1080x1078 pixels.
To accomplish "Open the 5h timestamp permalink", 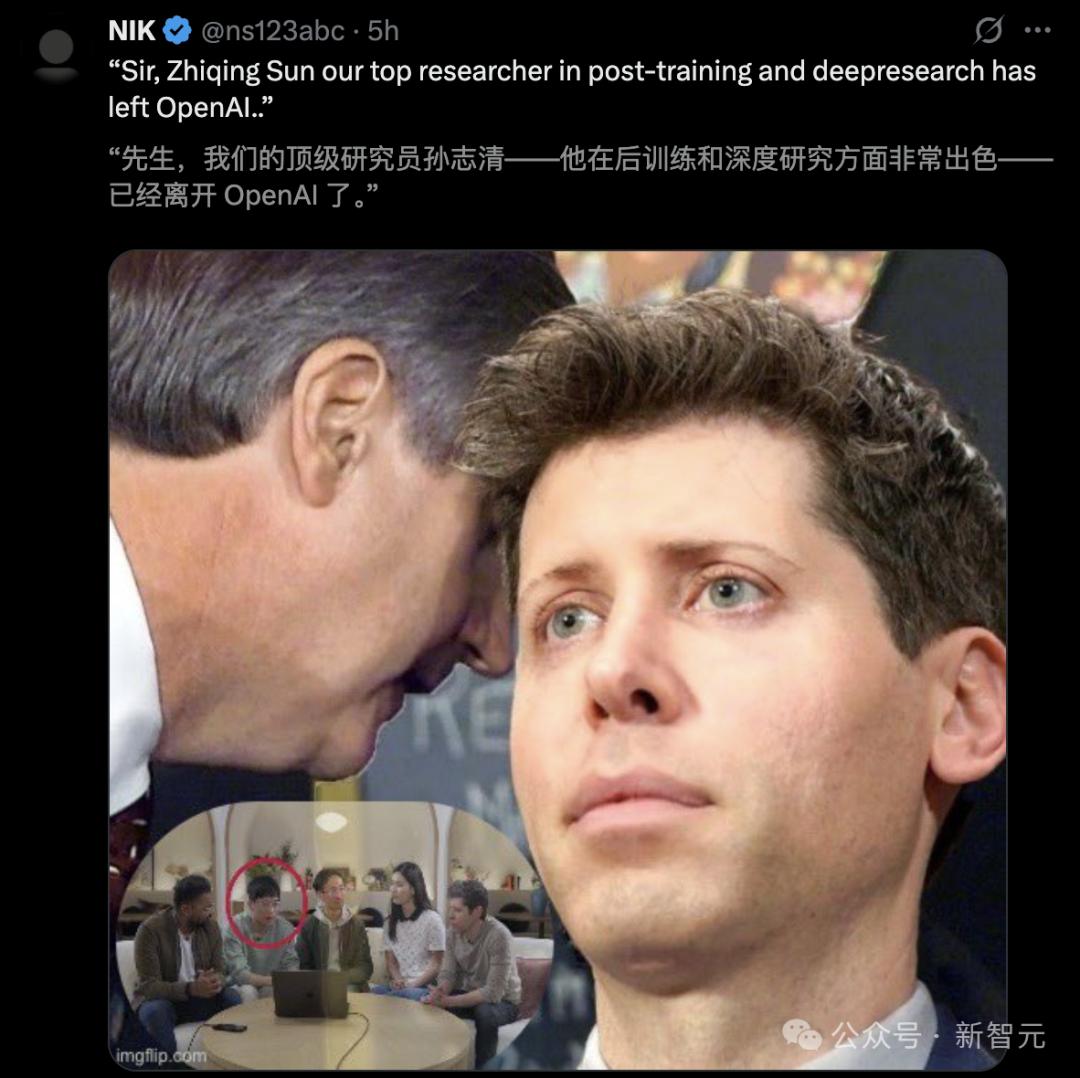I will click(x=383, y=31).
